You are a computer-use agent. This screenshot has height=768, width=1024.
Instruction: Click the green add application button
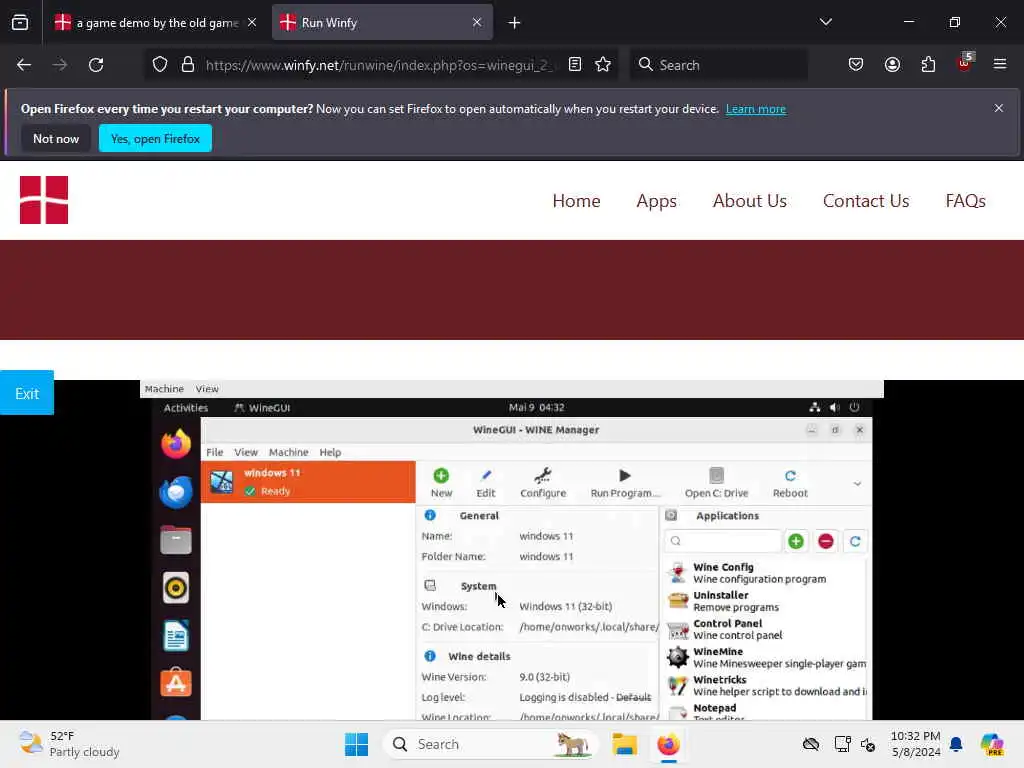(796, 541)
